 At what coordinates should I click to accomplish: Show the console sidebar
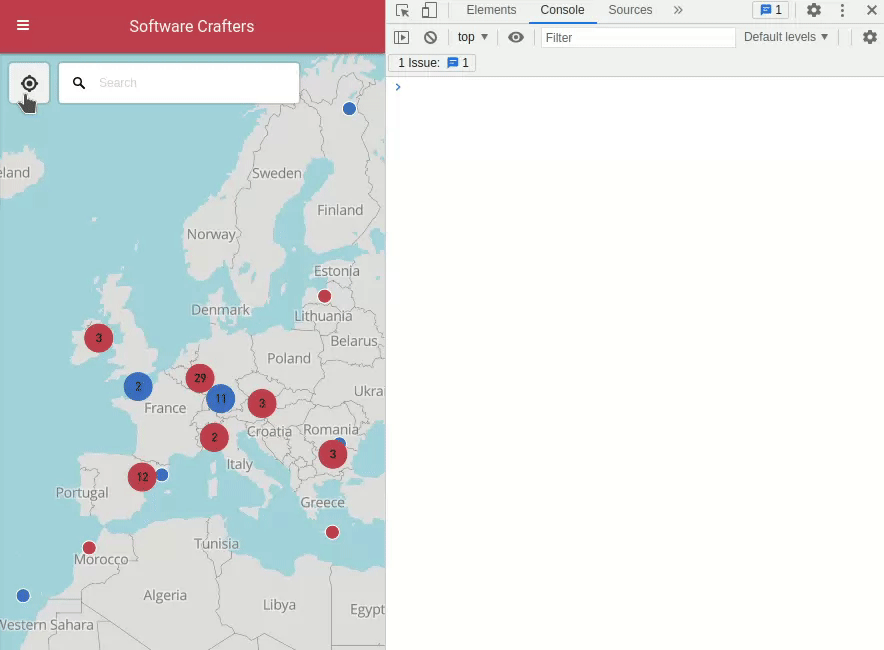coord(401,37)
